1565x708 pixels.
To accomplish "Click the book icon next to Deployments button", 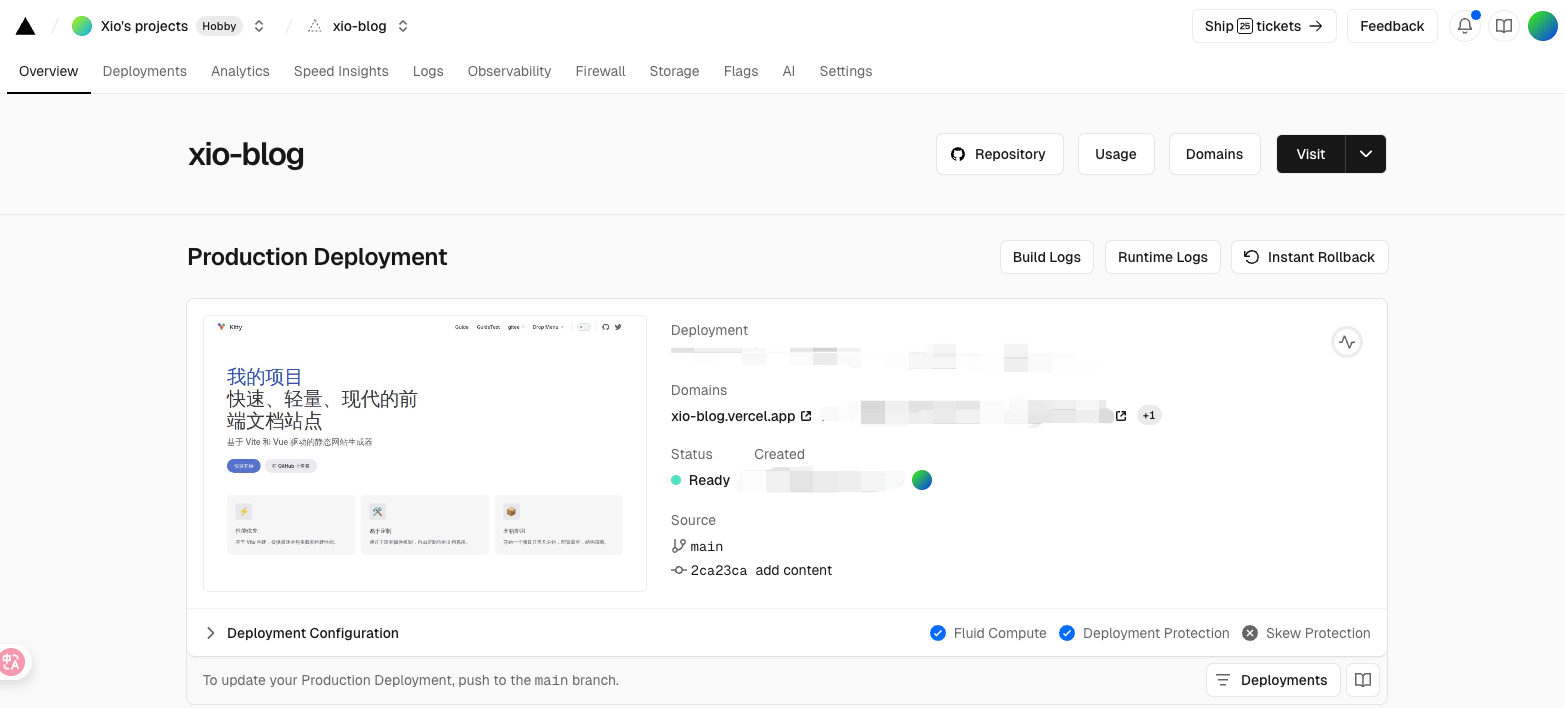I will [x=1362, y=680].
